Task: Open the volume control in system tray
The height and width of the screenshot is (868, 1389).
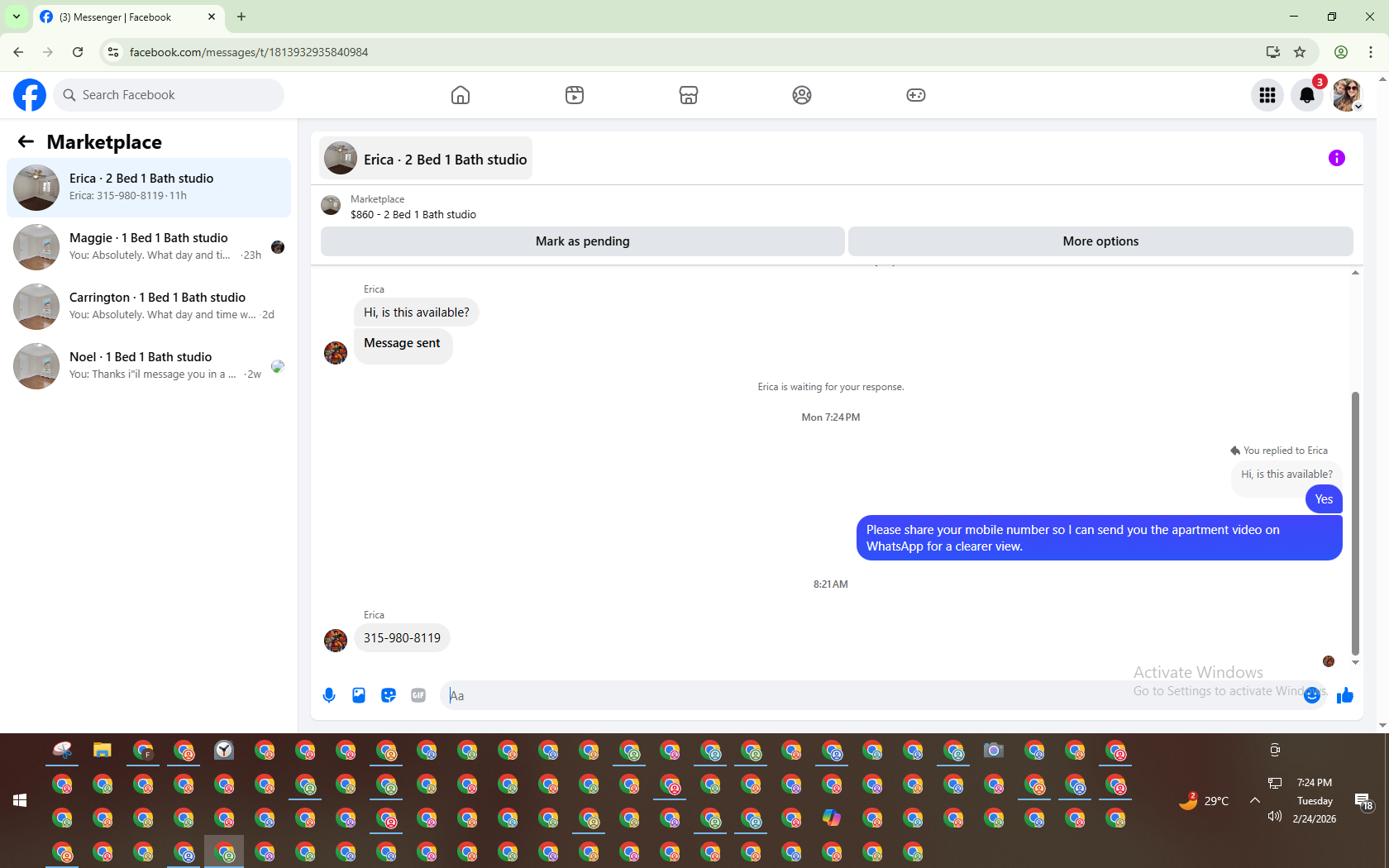Action: (x=1275, y=816)
